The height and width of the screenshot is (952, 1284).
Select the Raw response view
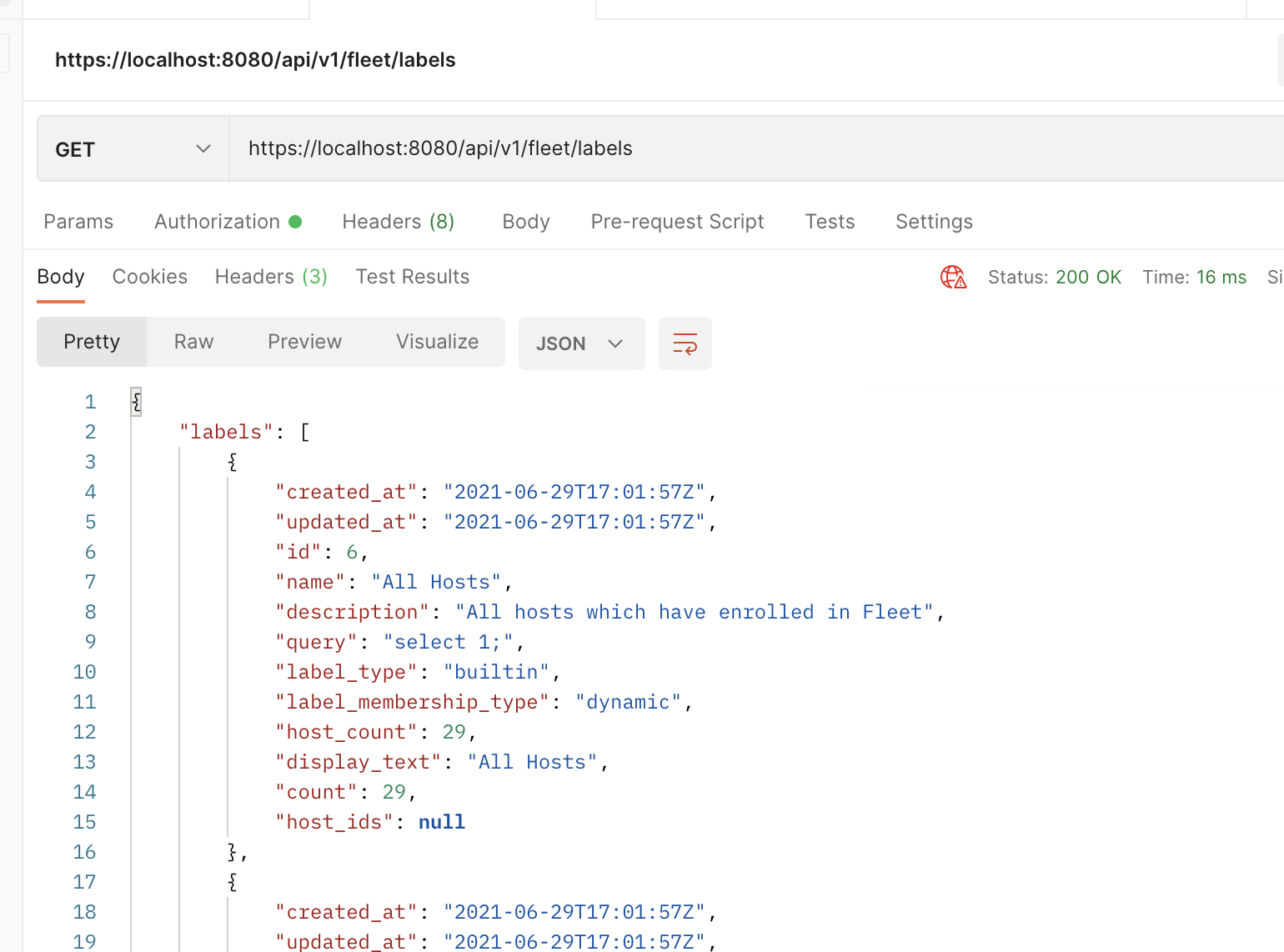(x=193, y=342)
